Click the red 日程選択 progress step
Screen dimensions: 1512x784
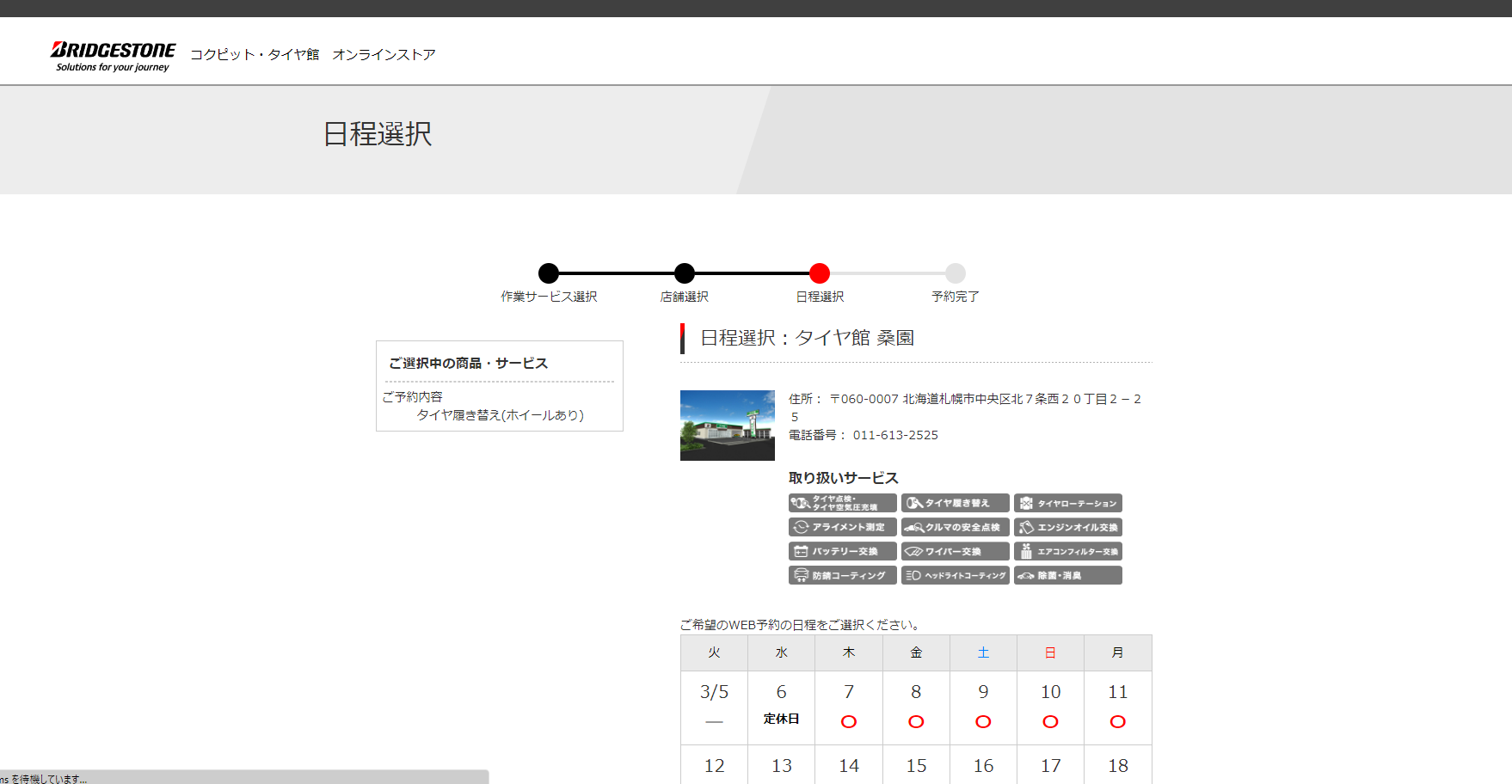click(x=820, y=273)
